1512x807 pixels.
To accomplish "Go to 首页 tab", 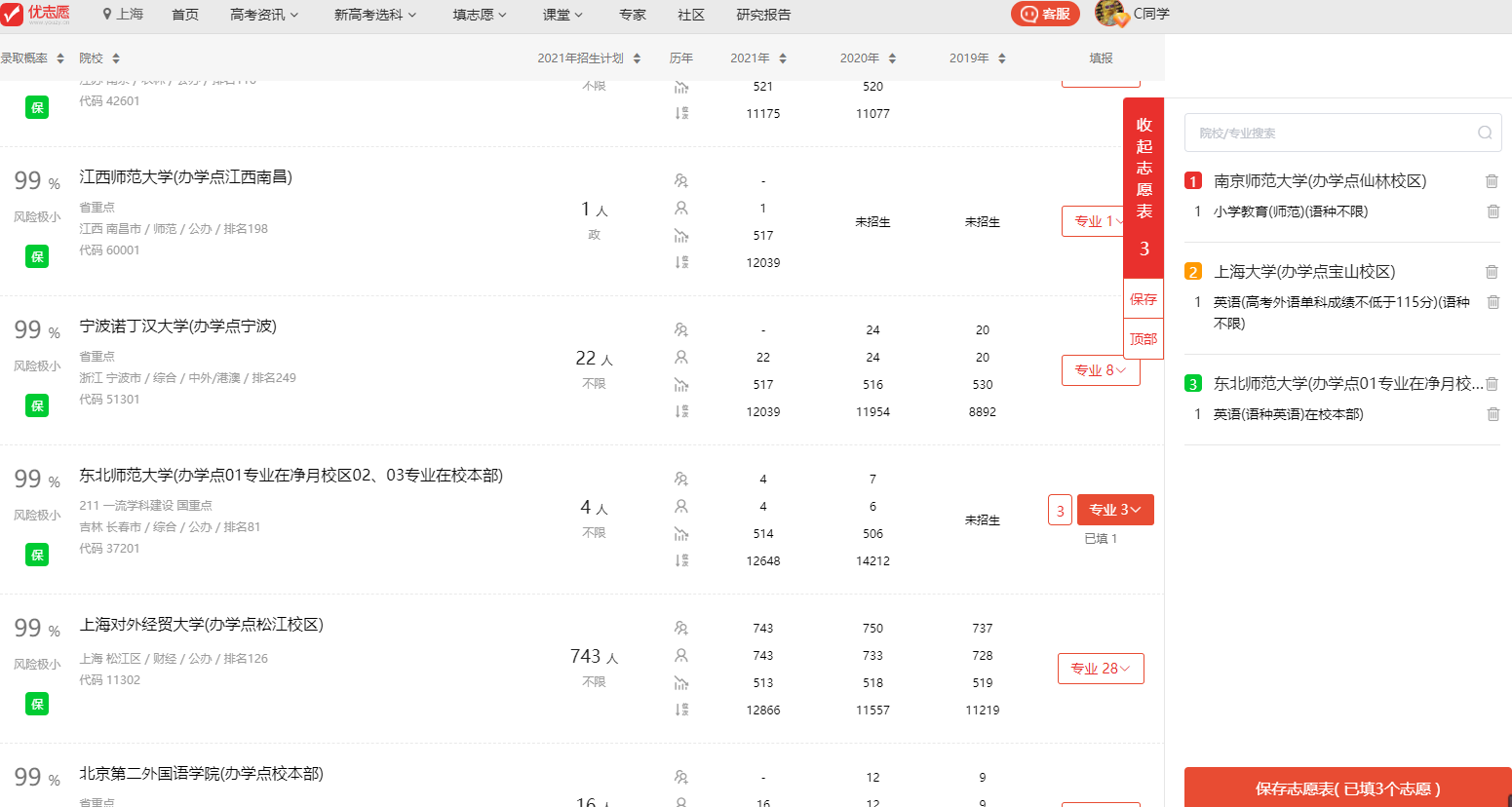I will 185,15.
